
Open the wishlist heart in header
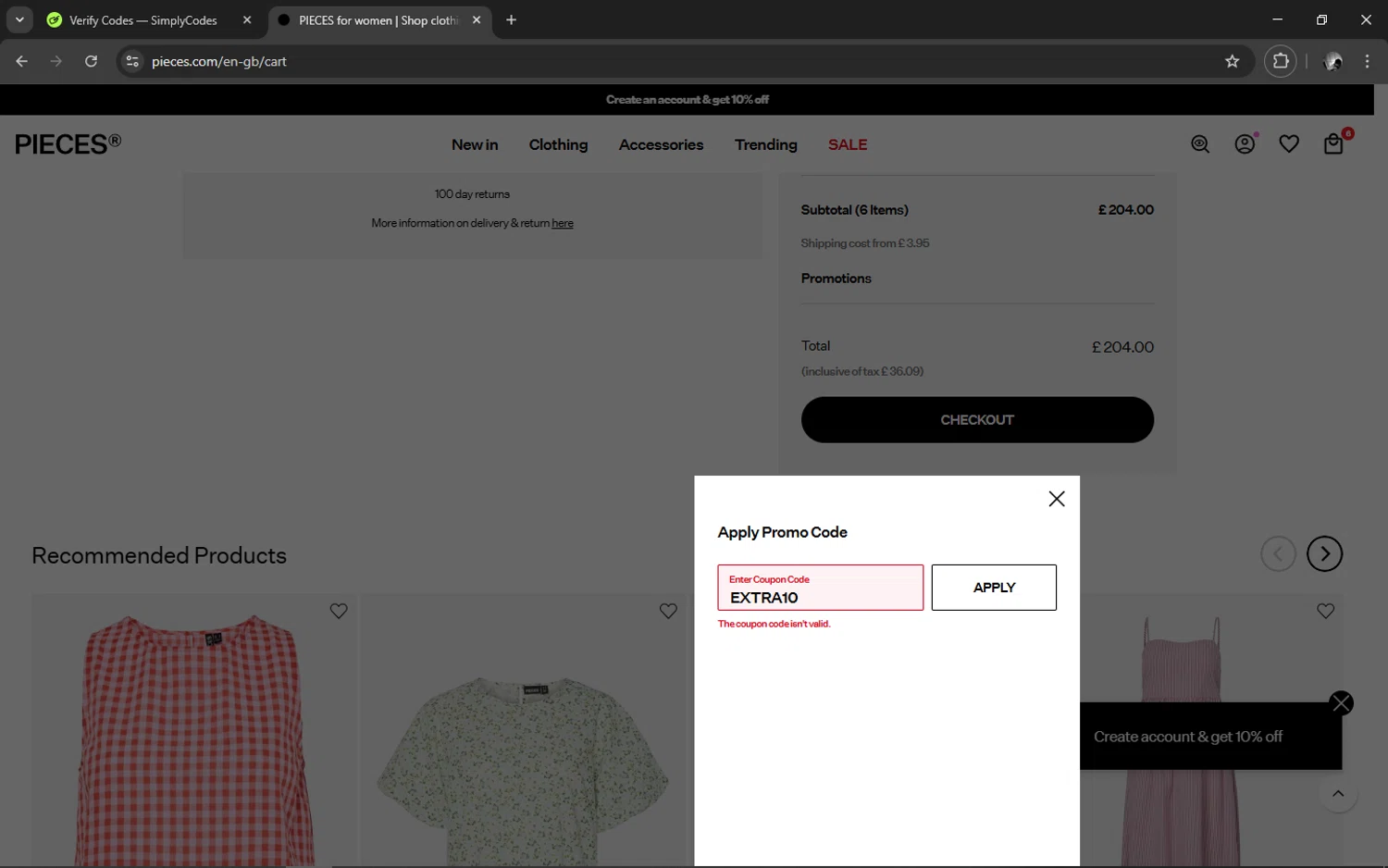click(x=1289, y=144)
